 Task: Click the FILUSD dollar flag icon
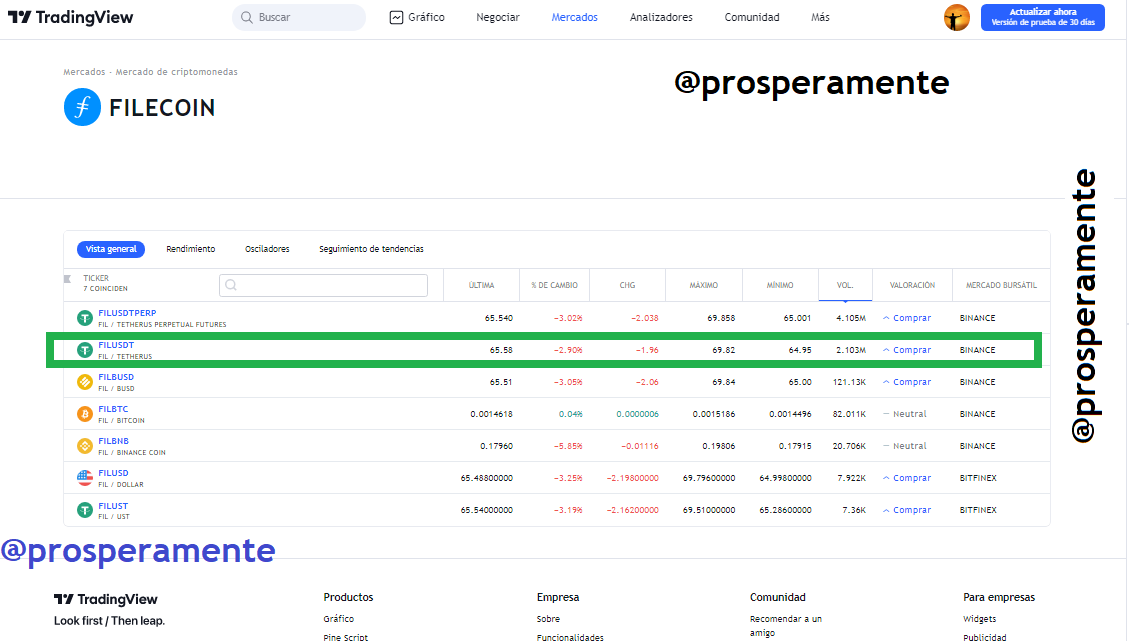point(85,478)
